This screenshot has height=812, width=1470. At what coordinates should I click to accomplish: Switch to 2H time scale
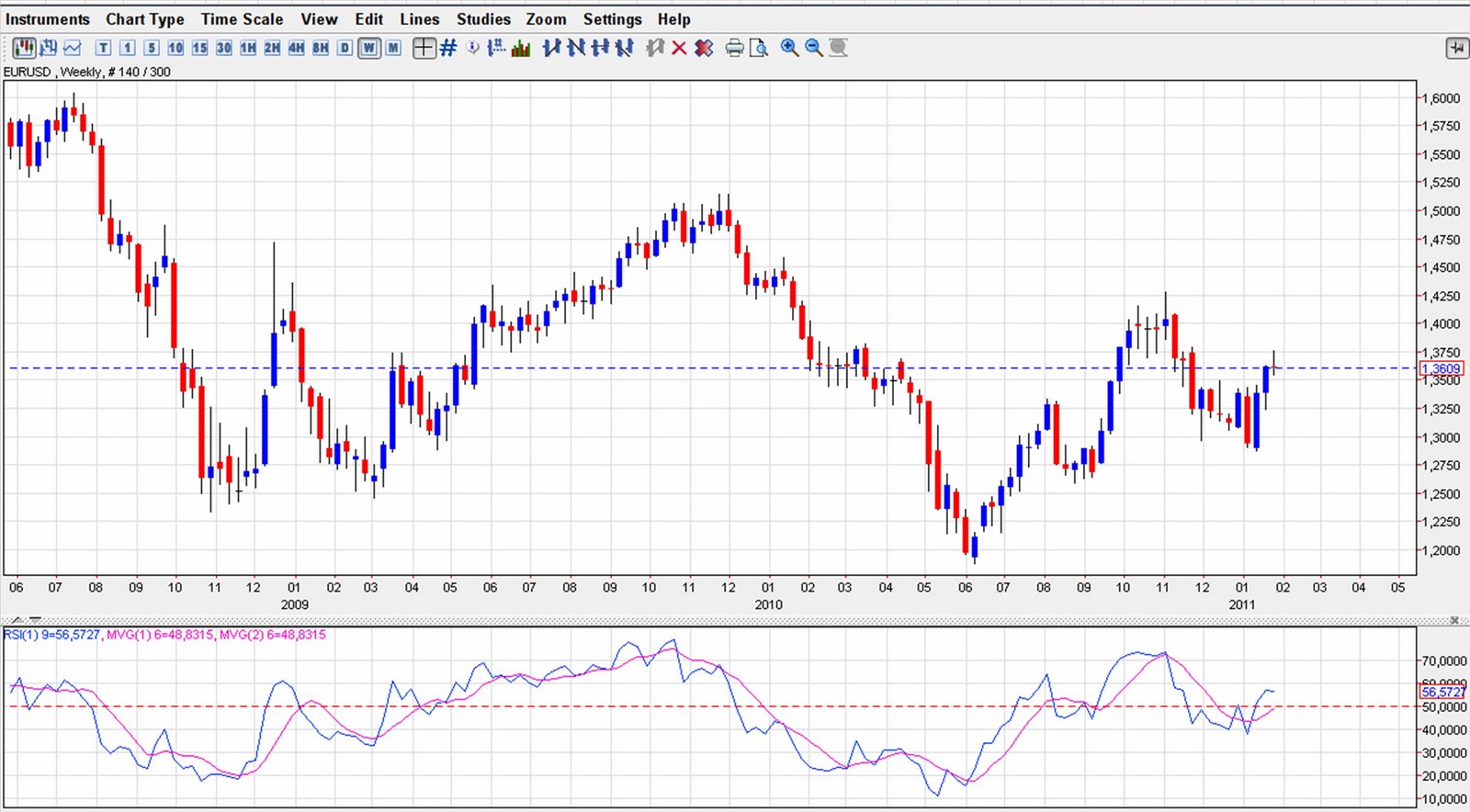[272, 48]
